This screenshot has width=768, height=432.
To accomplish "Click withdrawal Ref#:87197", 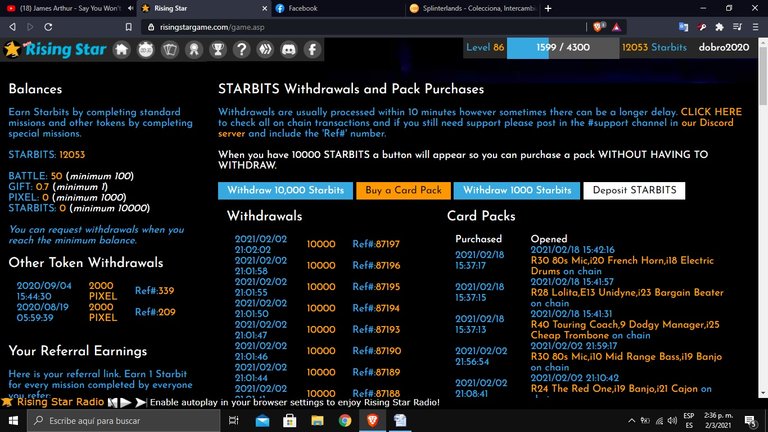I will click(x=376, y=244).
